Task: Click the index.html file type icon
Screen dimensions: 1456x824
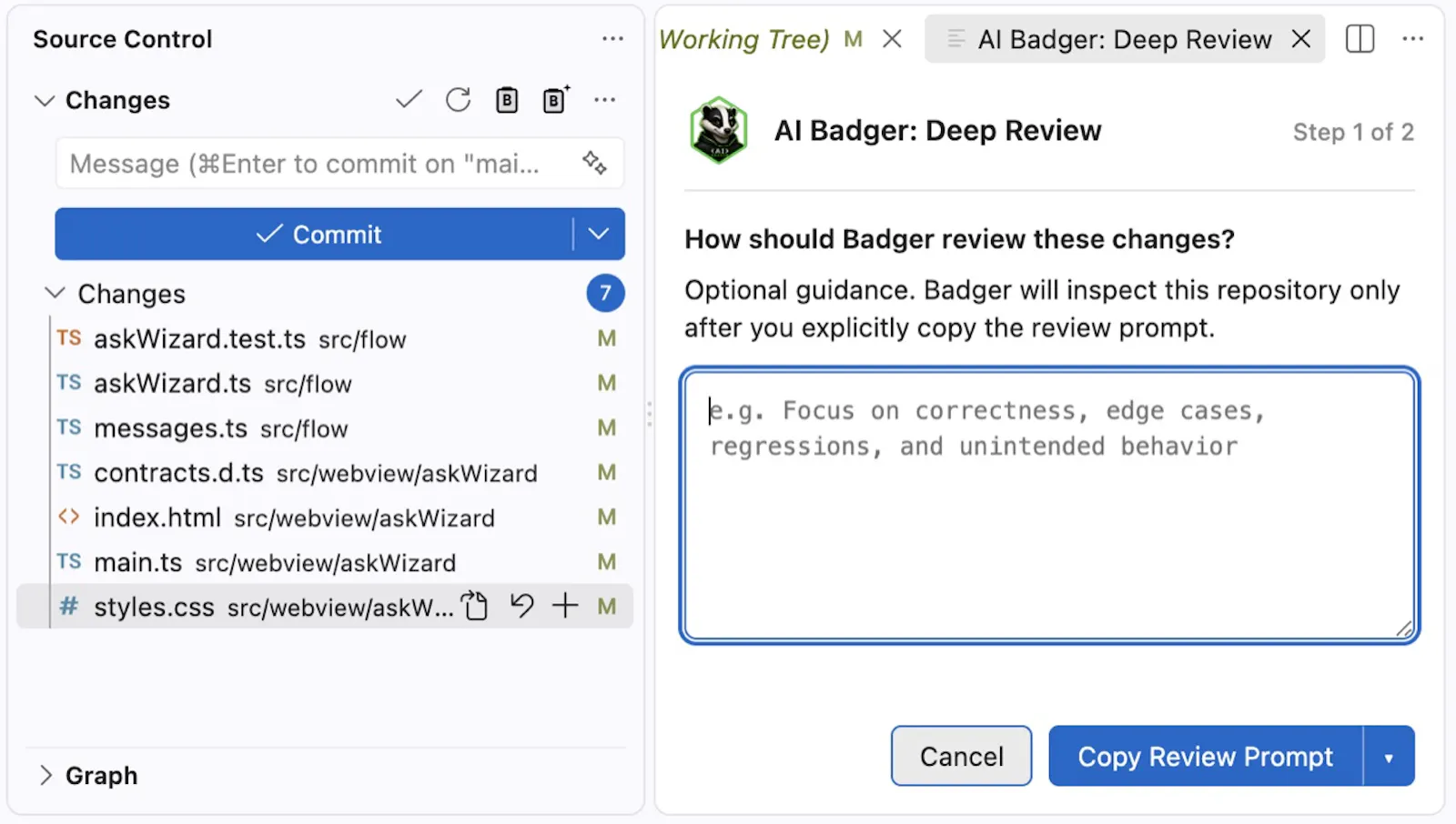Action: tap(68, 517)
